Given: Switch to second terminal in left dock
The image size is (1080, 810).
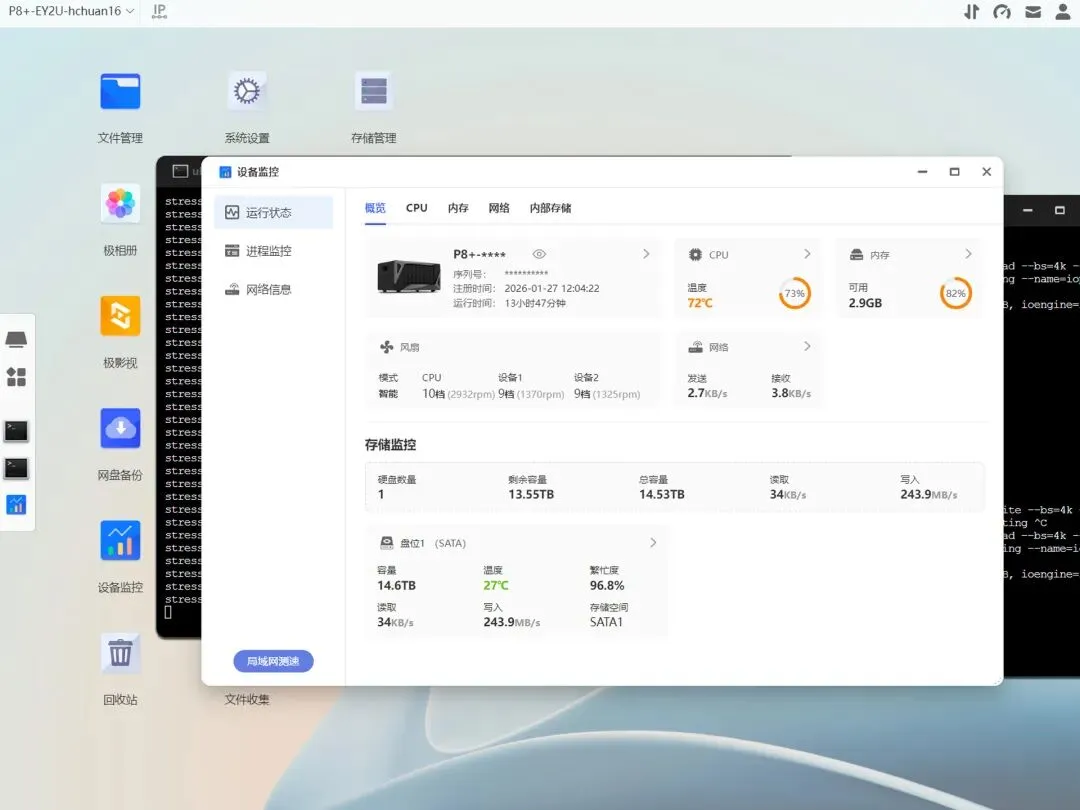Looking at the screenshot, I should [16, 468].
